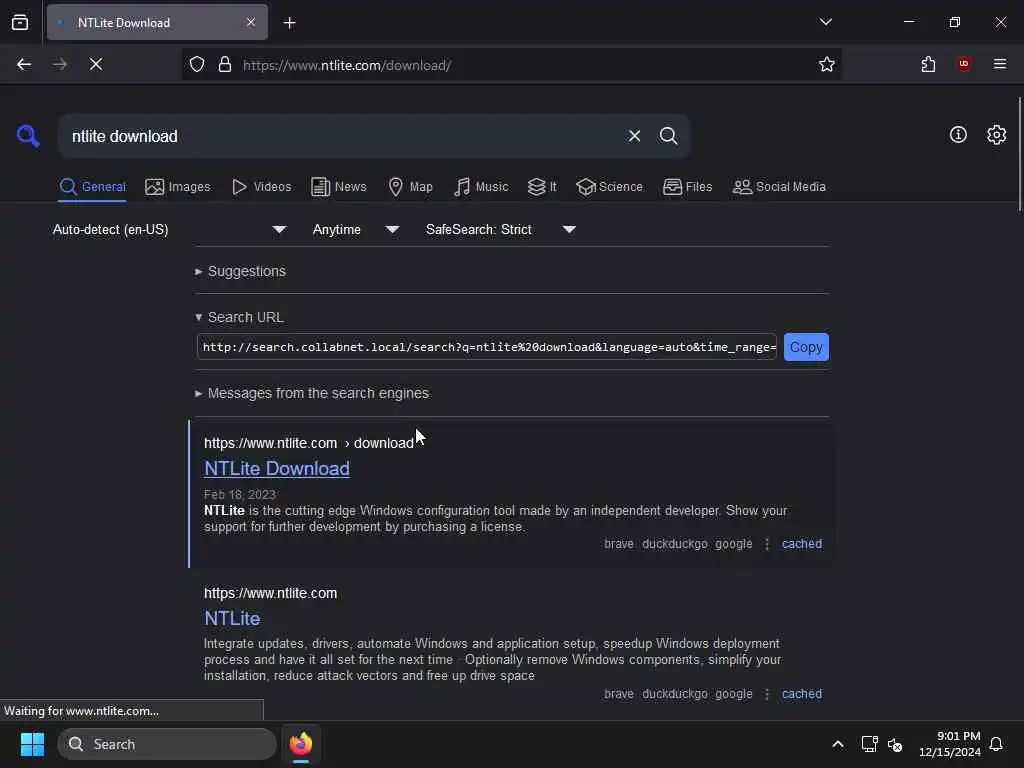Viewport: 1024px width, 768px height.
Task: Click the search URL text field
Action: (x=487, y=347)
